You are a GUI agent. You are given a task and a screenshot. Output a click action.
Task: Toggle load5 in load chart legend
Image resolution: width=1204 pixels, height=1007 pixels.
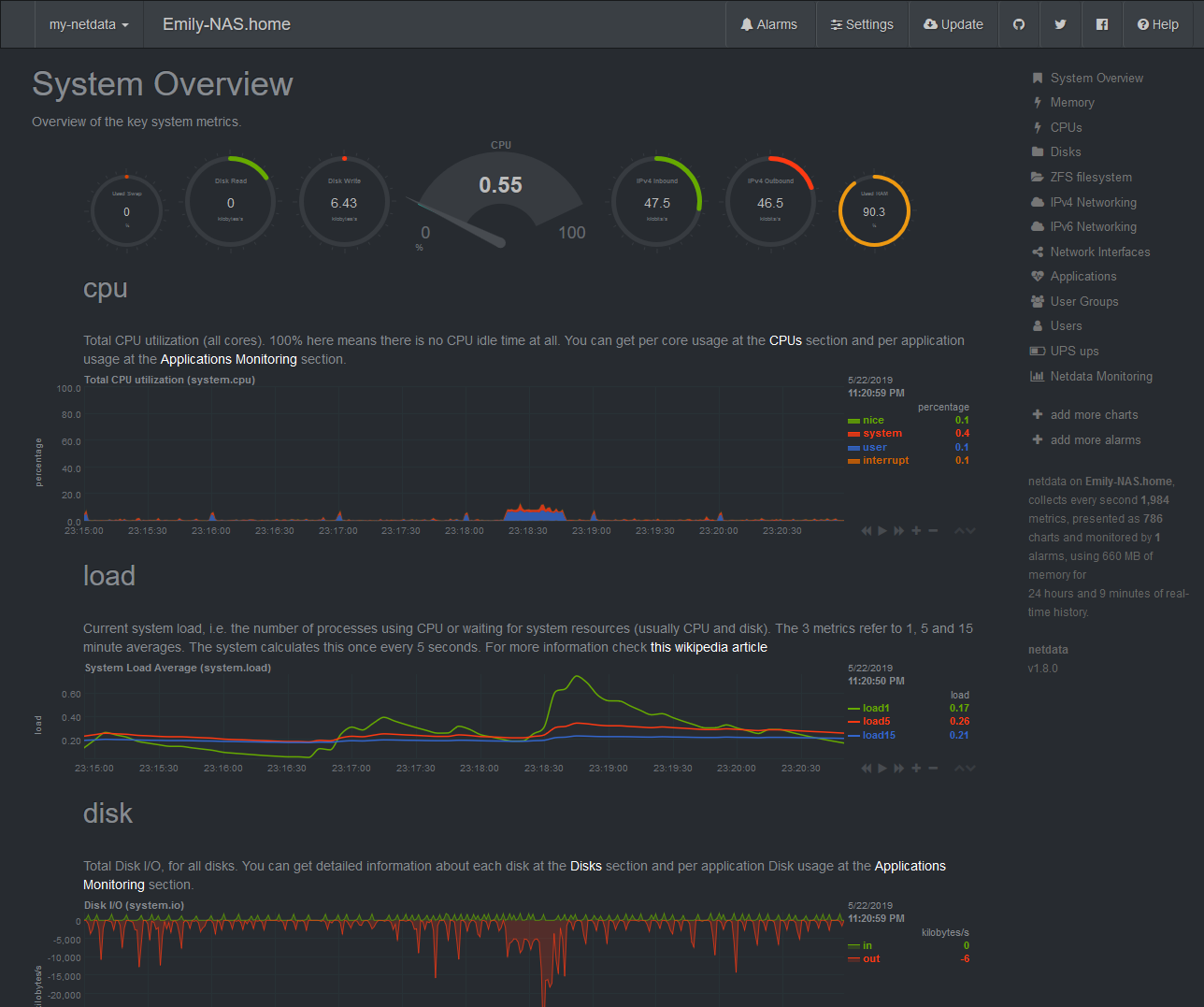click(x=876, y=722)
